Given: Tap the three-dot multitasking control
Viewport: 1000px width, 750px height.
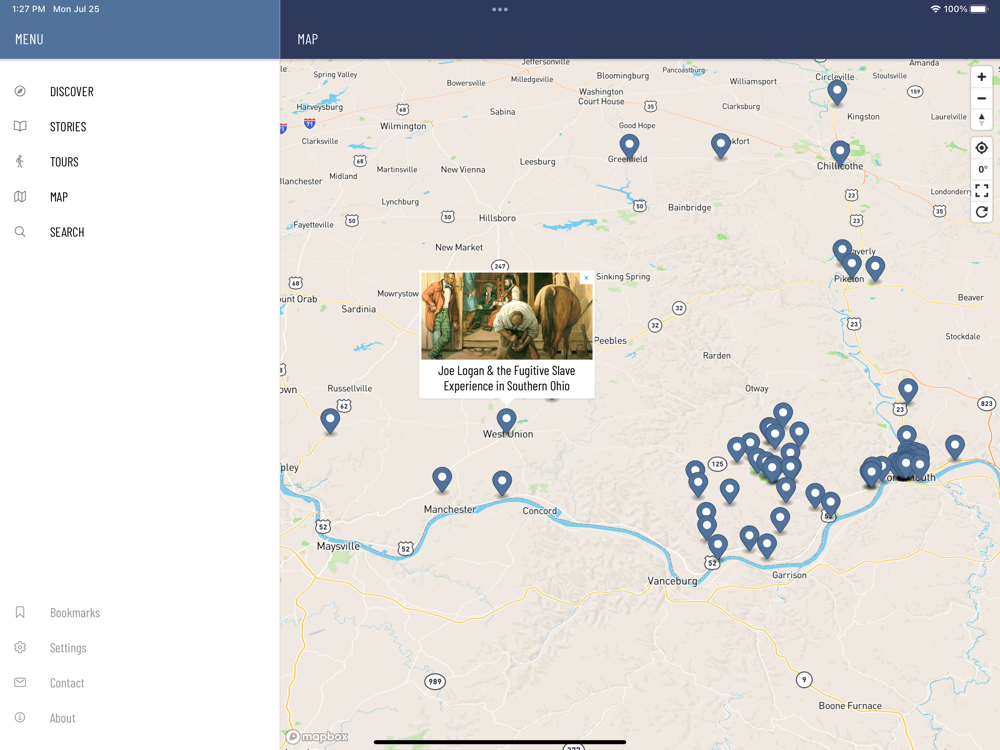Looking at the screenshot, I should point(500,10).
